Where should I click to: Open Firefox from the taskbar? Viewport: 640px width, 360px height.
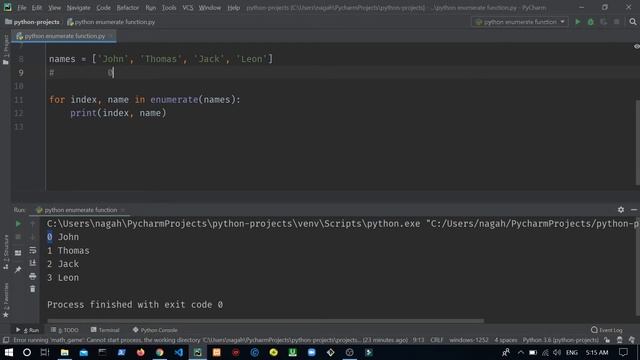(x=140, y=352)
